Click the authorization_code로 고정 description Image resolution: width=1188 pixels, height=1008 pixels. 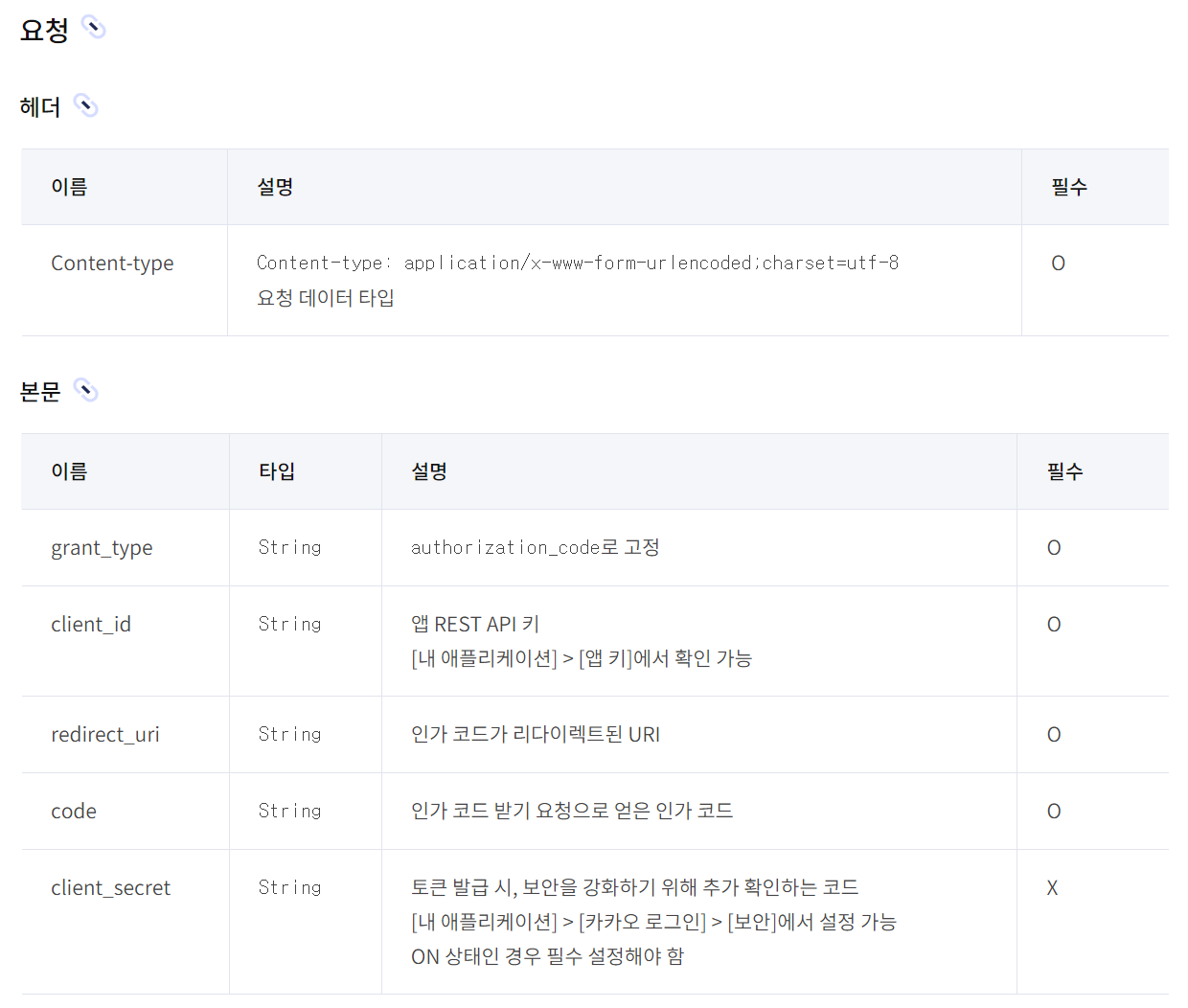pos(535,547)
